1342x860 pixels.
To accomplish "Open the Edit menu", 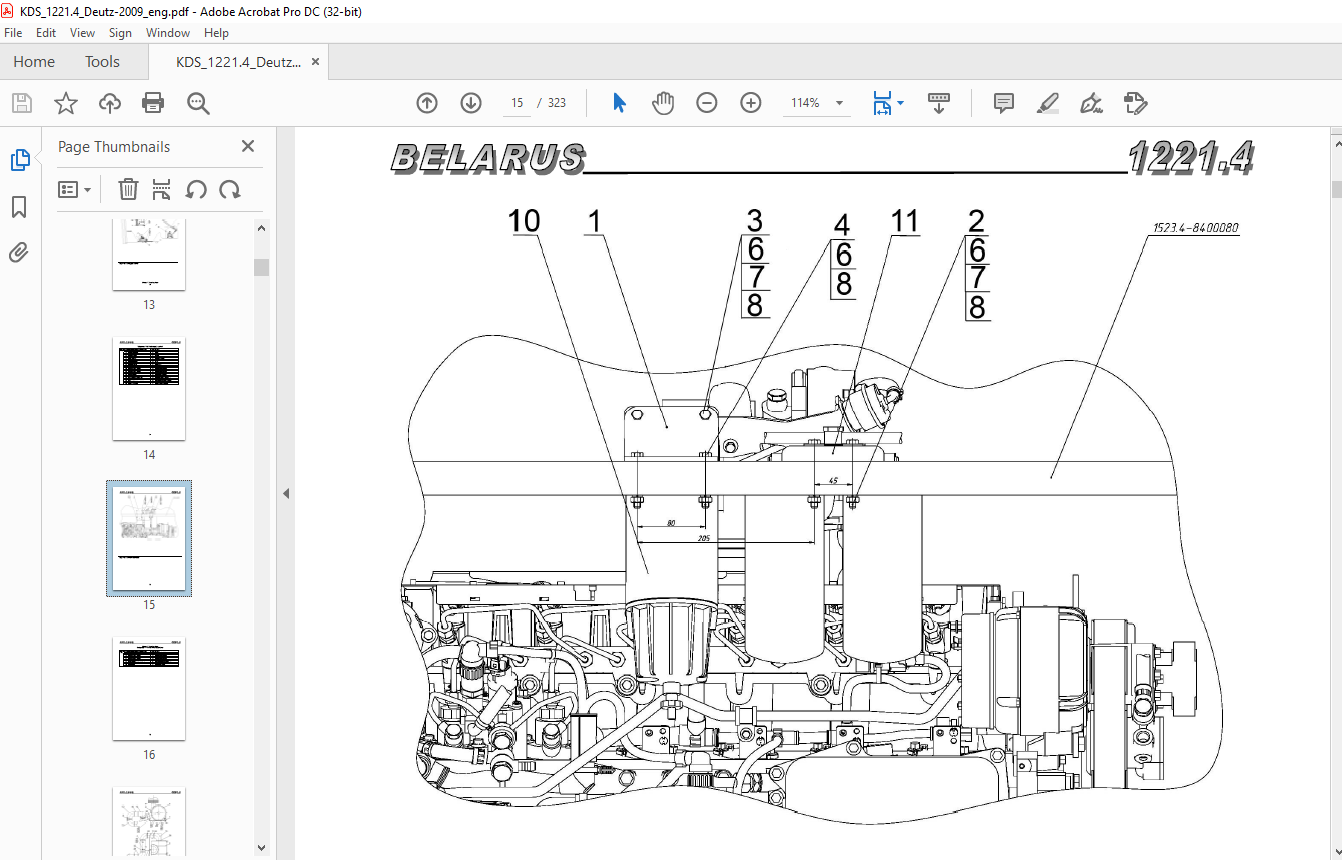I will pyautogui.click(x=46, y=33).
